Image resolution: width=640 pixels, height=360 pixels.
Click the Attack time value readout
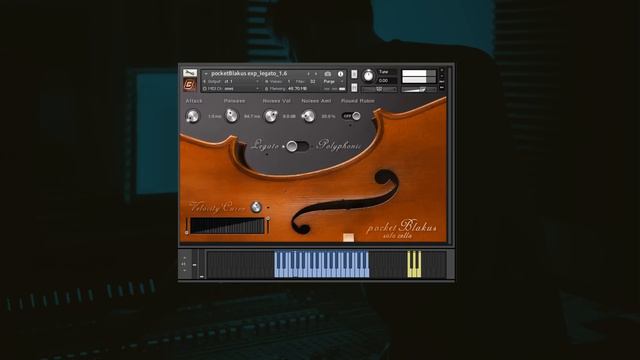pyautogui.click(x=214, y=117)
